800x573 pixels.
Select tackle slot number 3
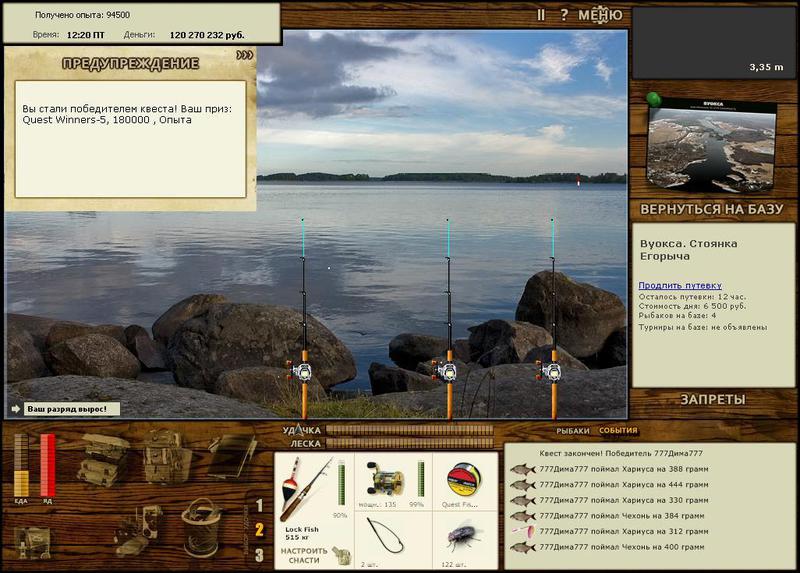[259, 555]
